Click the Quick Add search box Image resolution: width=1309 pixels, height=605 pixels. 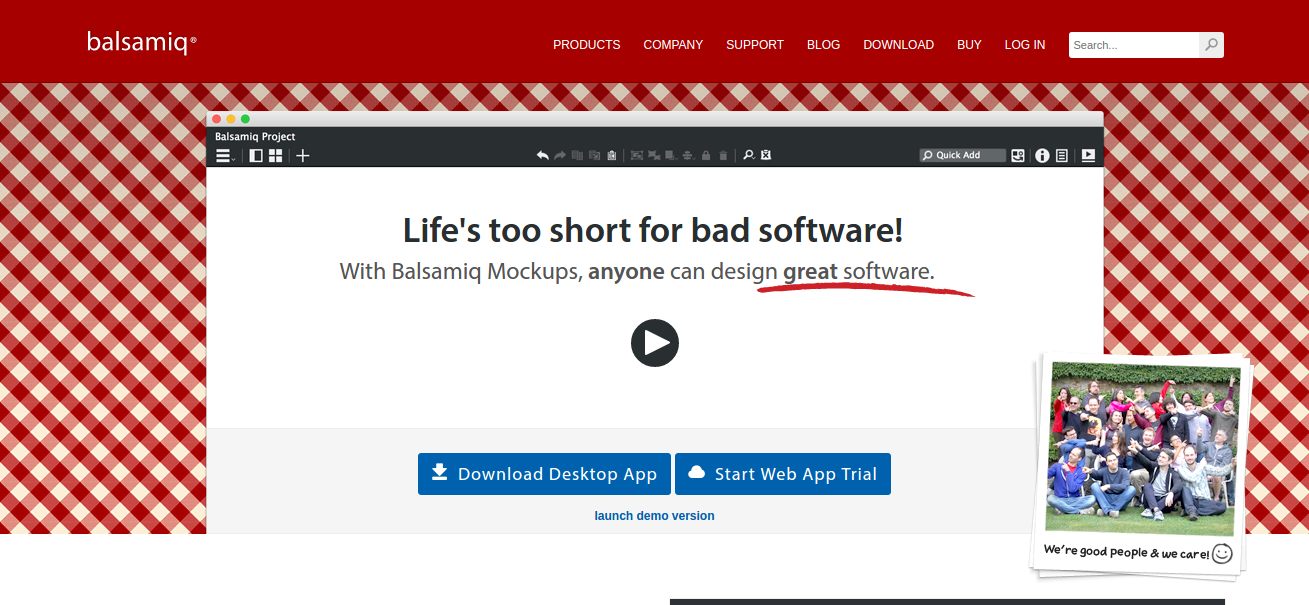click(x=963, y=155)
